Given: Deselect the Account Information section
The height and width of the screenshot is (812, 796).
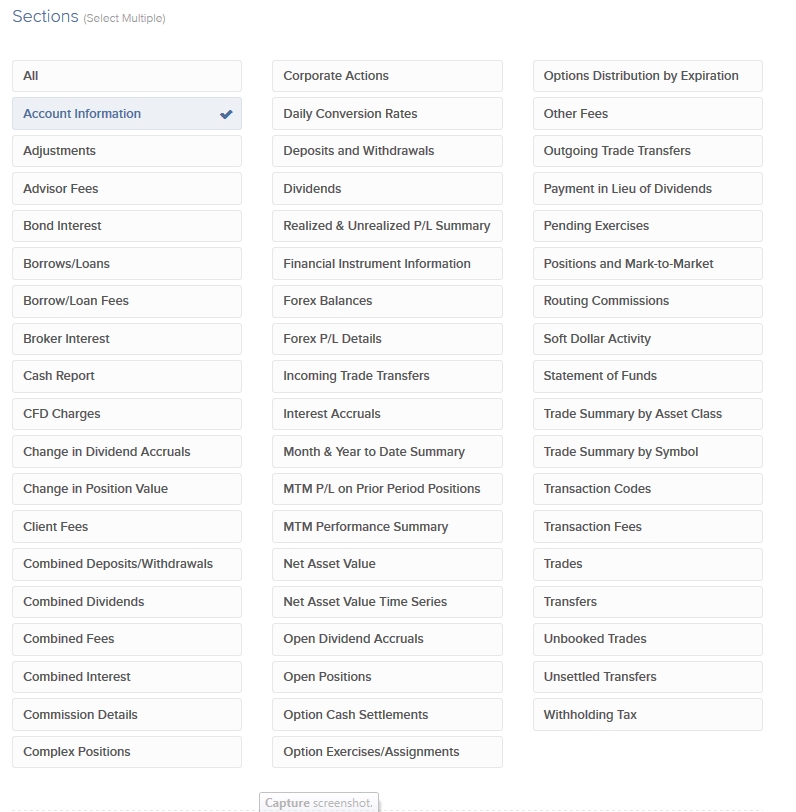Looking at the screenshot, I should 126,114.
